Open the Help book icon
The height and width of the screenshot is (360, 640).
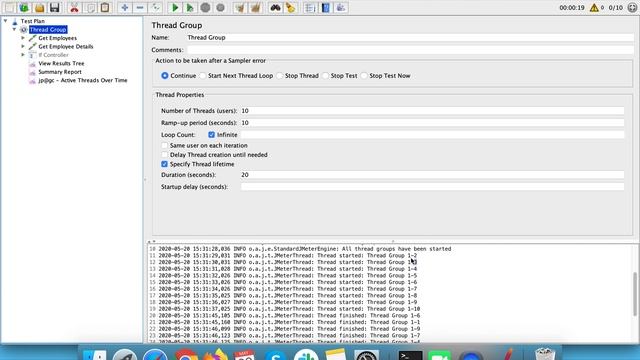(x=326, y=7)
